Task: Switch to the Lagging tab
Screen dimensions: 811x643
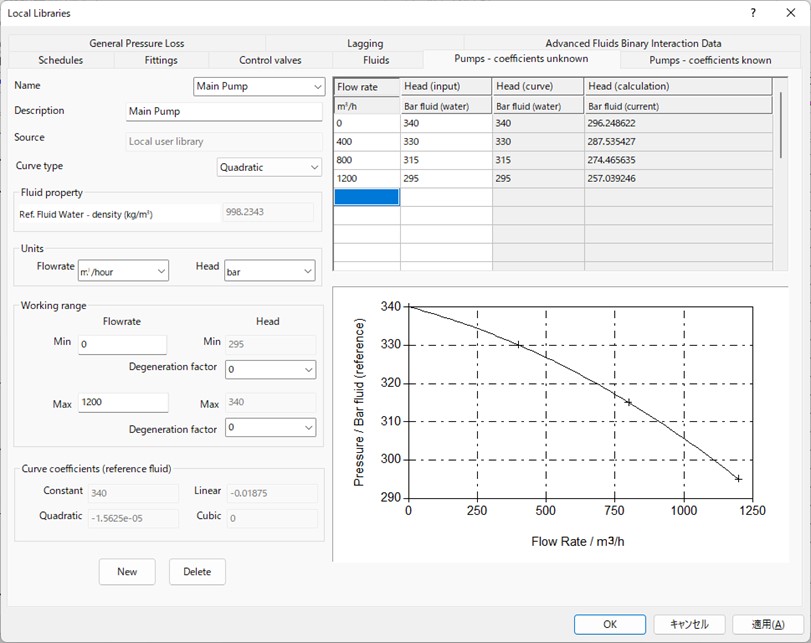Action: pyautogui.click(x=365, y=43)
